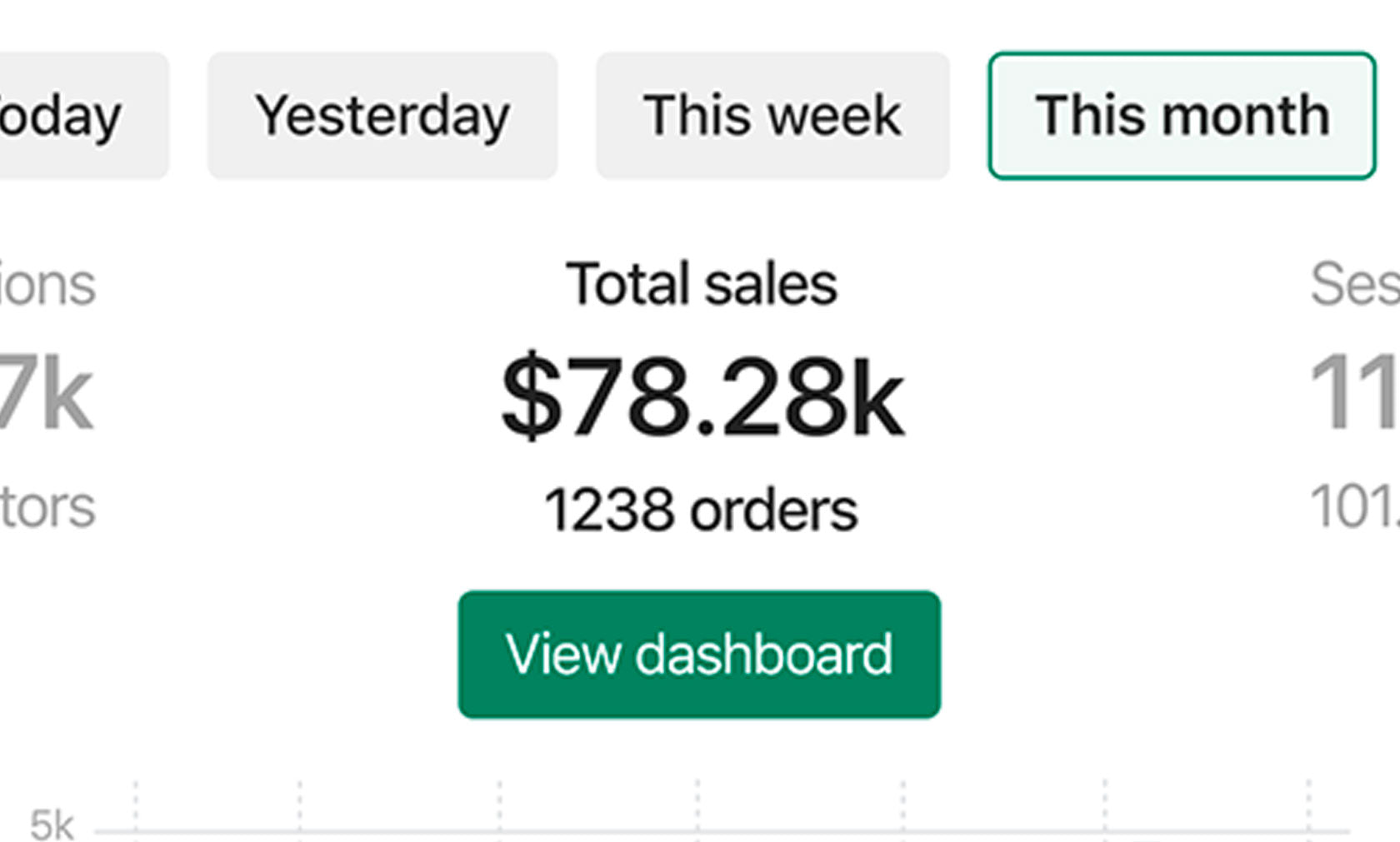This screenshot has width=1400, height=842.
Task: Click the rightmost dashed chart gridline
Action: click(x=1308, y=804)
